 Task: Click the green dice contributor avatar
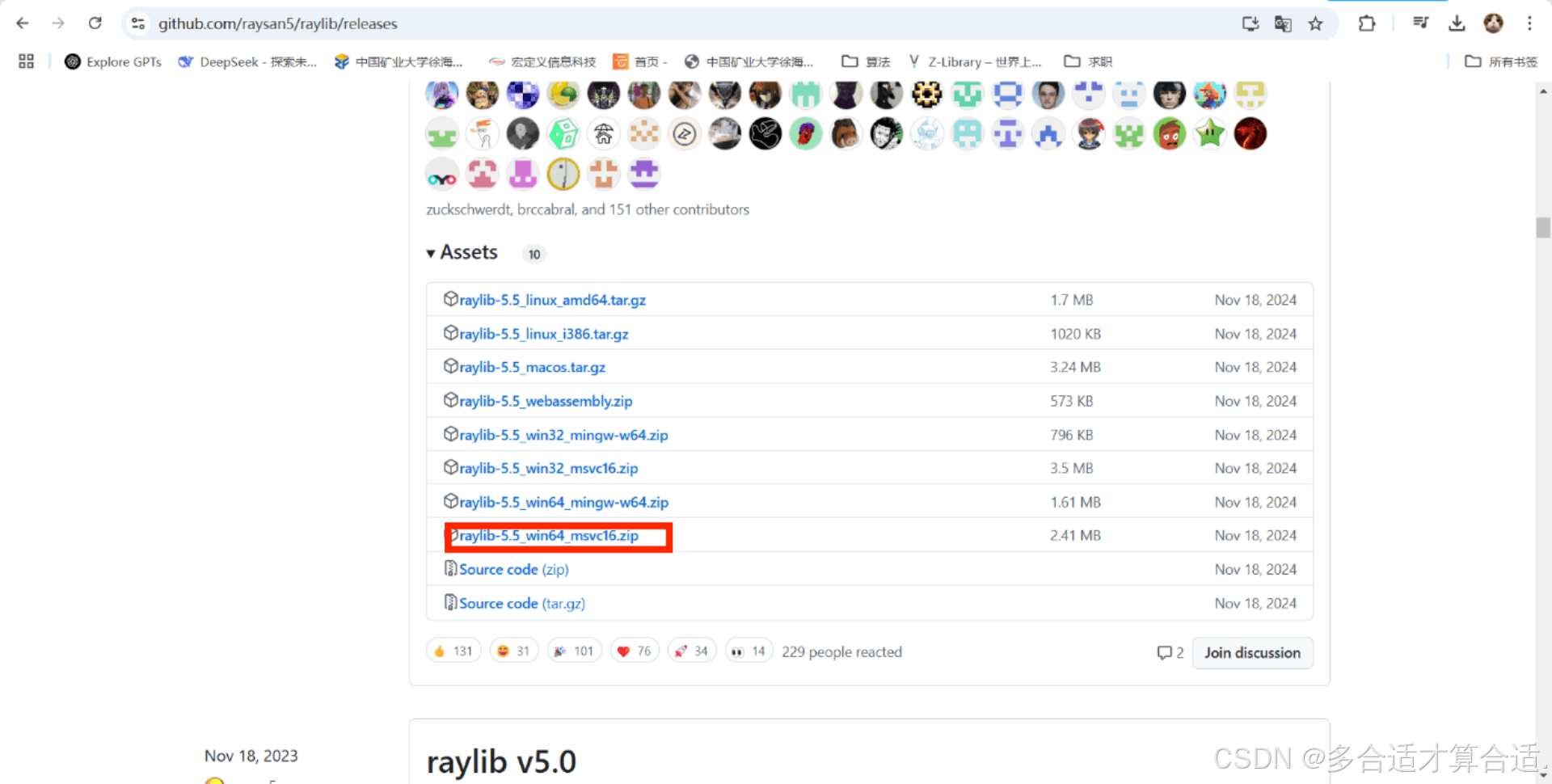(563, 134)
